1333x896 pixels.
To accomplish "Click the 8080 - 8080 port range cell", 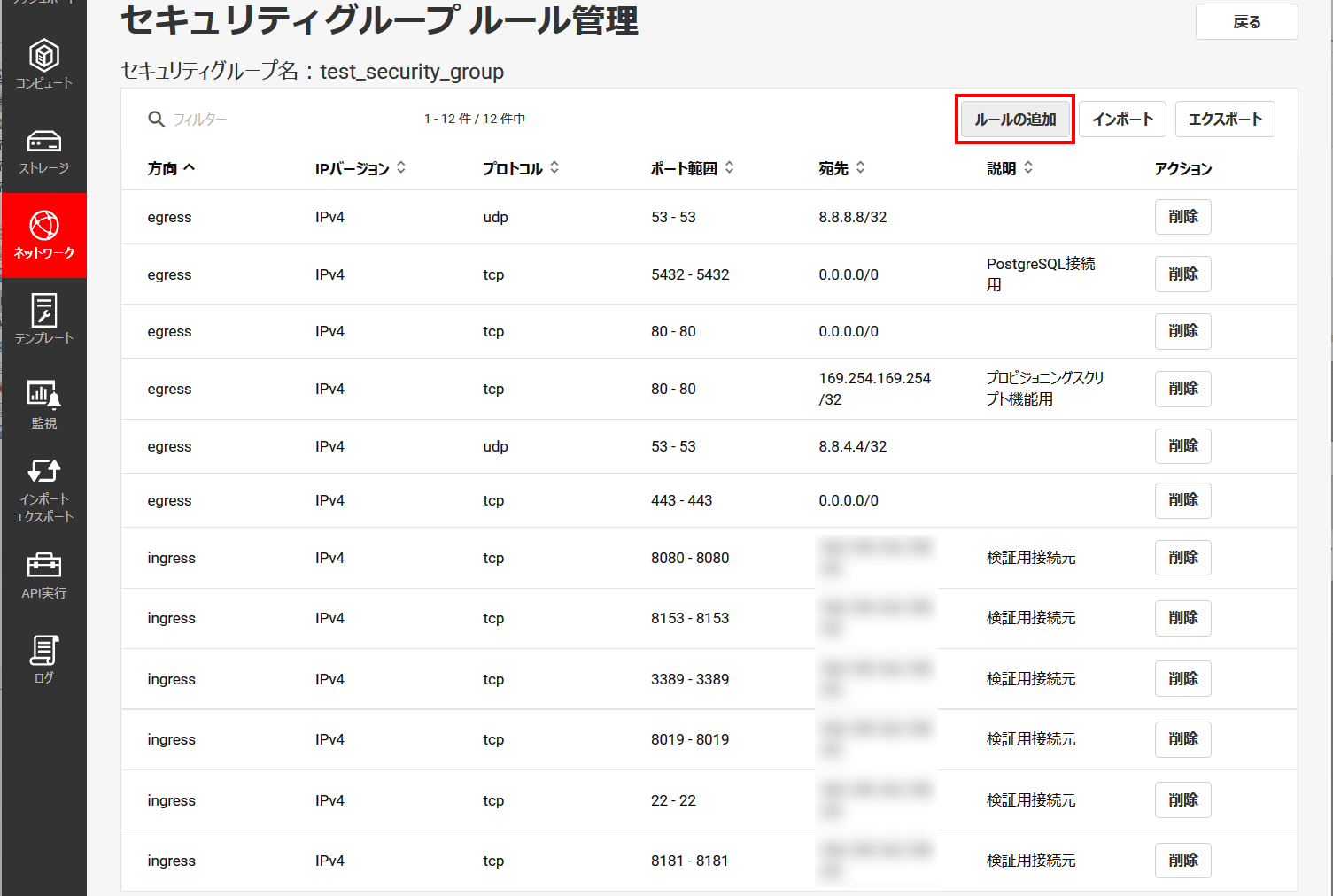I will pos(690,558).
